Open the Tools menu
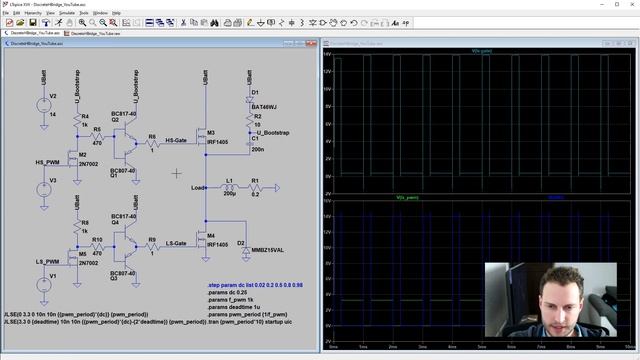Screen dimensions: 640x360 tap(84, 13)
